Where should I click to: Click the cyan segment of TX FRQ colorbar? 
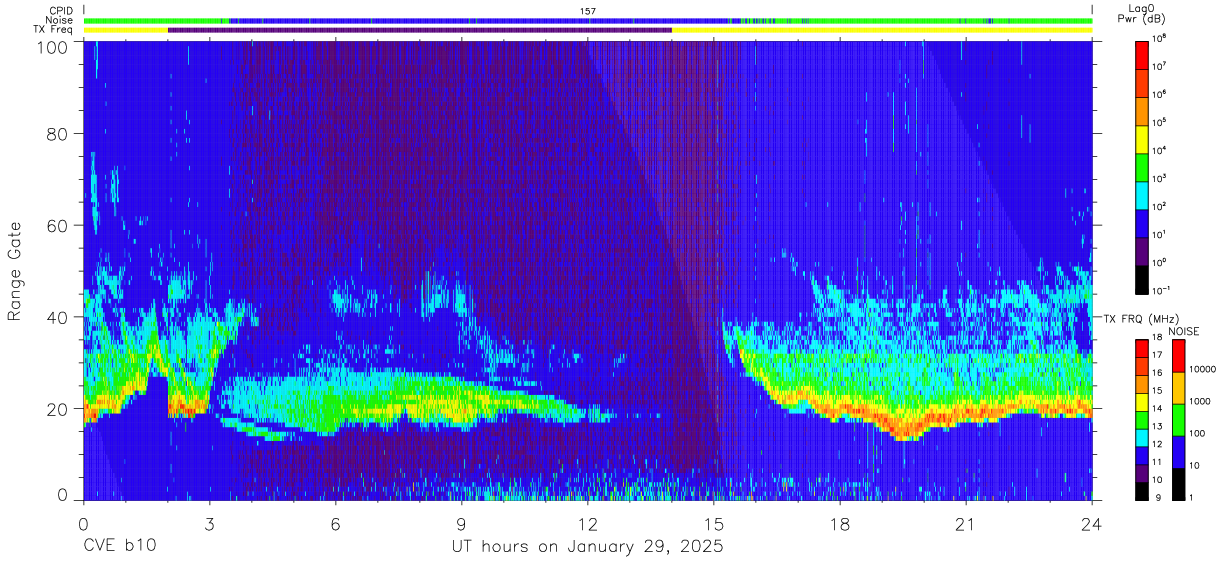click(x=1142, y=438)
